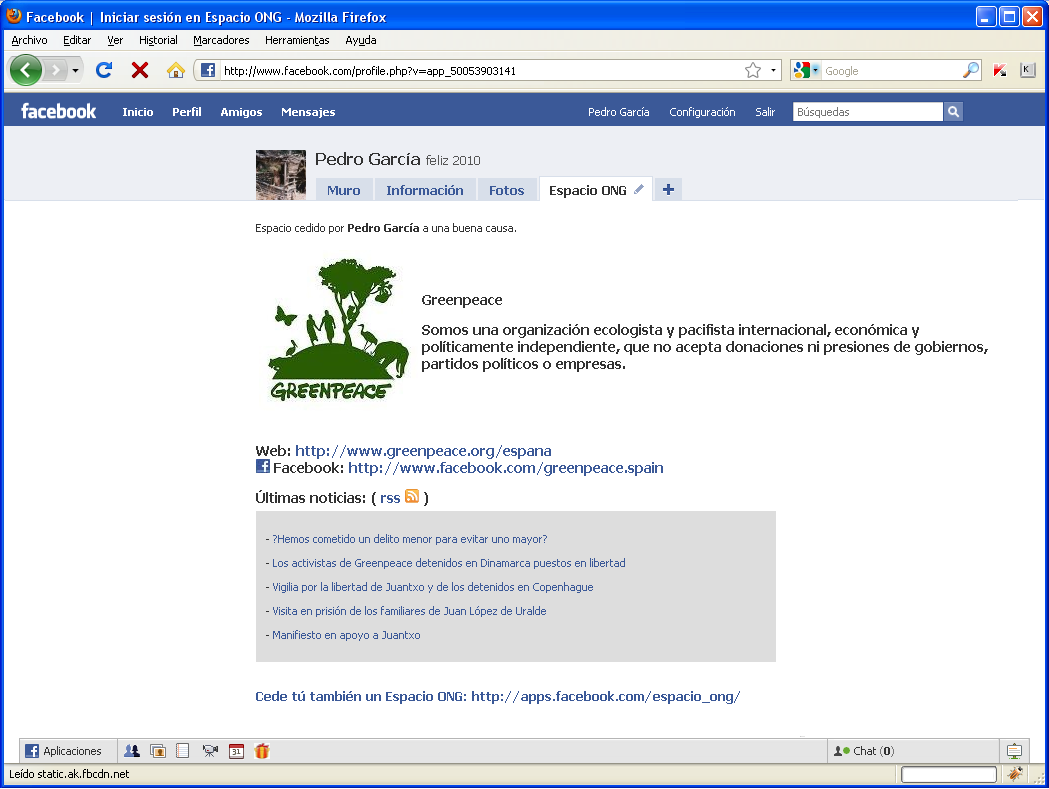
Task: Click the small Facebook icon beside Facebook link
Action: coord(263,466)
